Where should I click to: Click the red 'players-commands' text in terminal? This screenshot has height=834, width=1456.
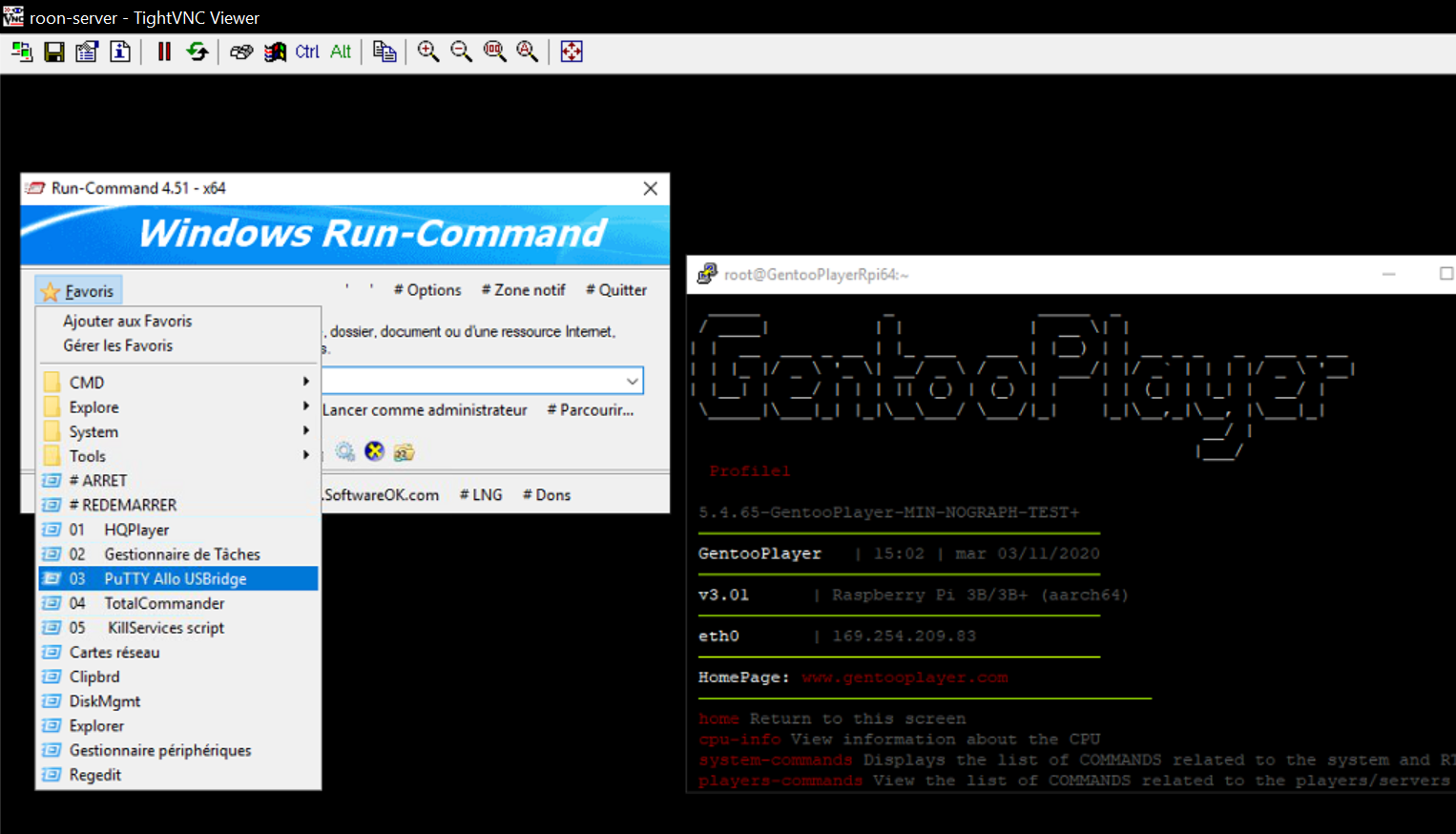click(780, 781)
